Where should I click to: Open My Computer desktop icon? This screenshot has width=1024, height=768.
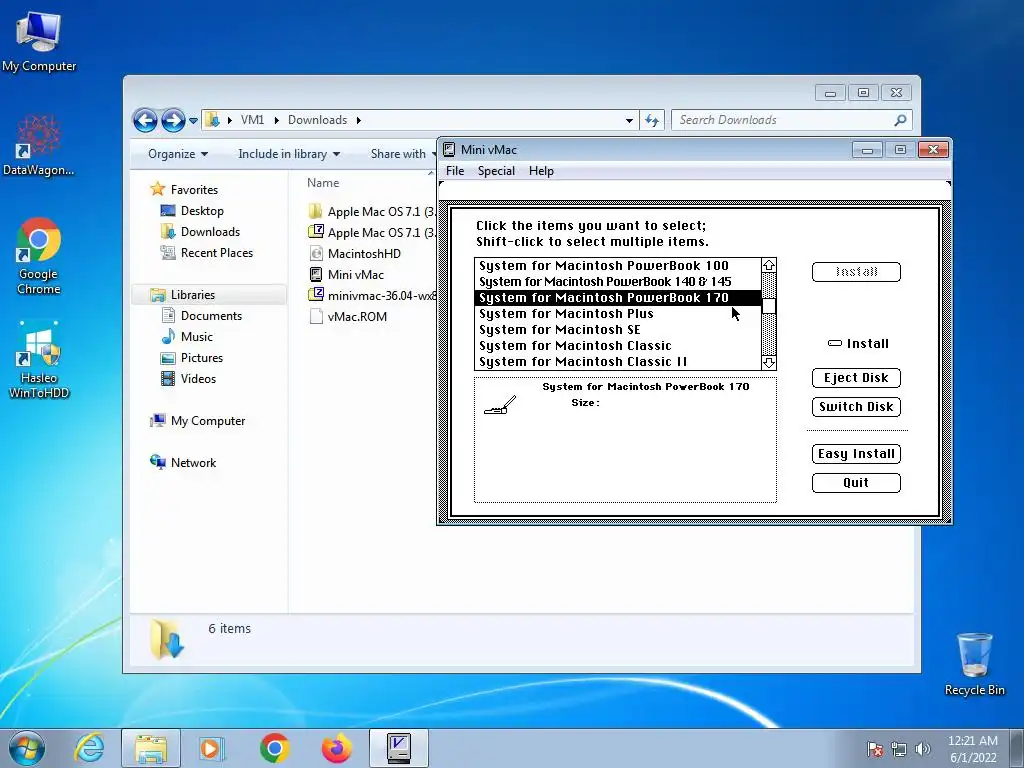tap(39, 41)
